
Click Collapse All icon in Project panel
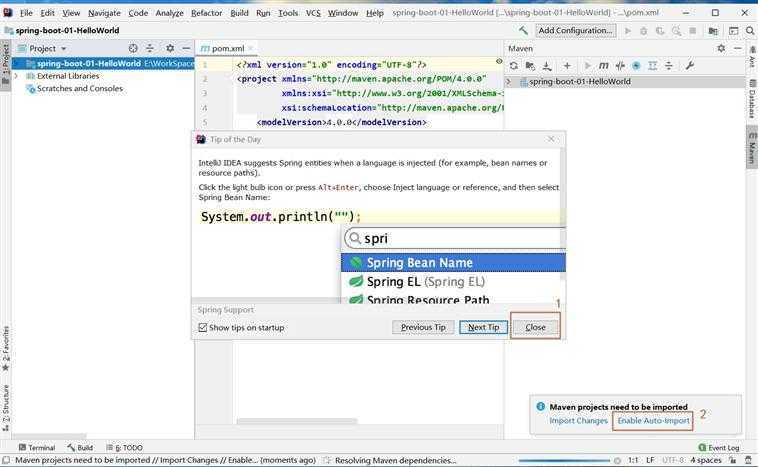tap(150, 48)
